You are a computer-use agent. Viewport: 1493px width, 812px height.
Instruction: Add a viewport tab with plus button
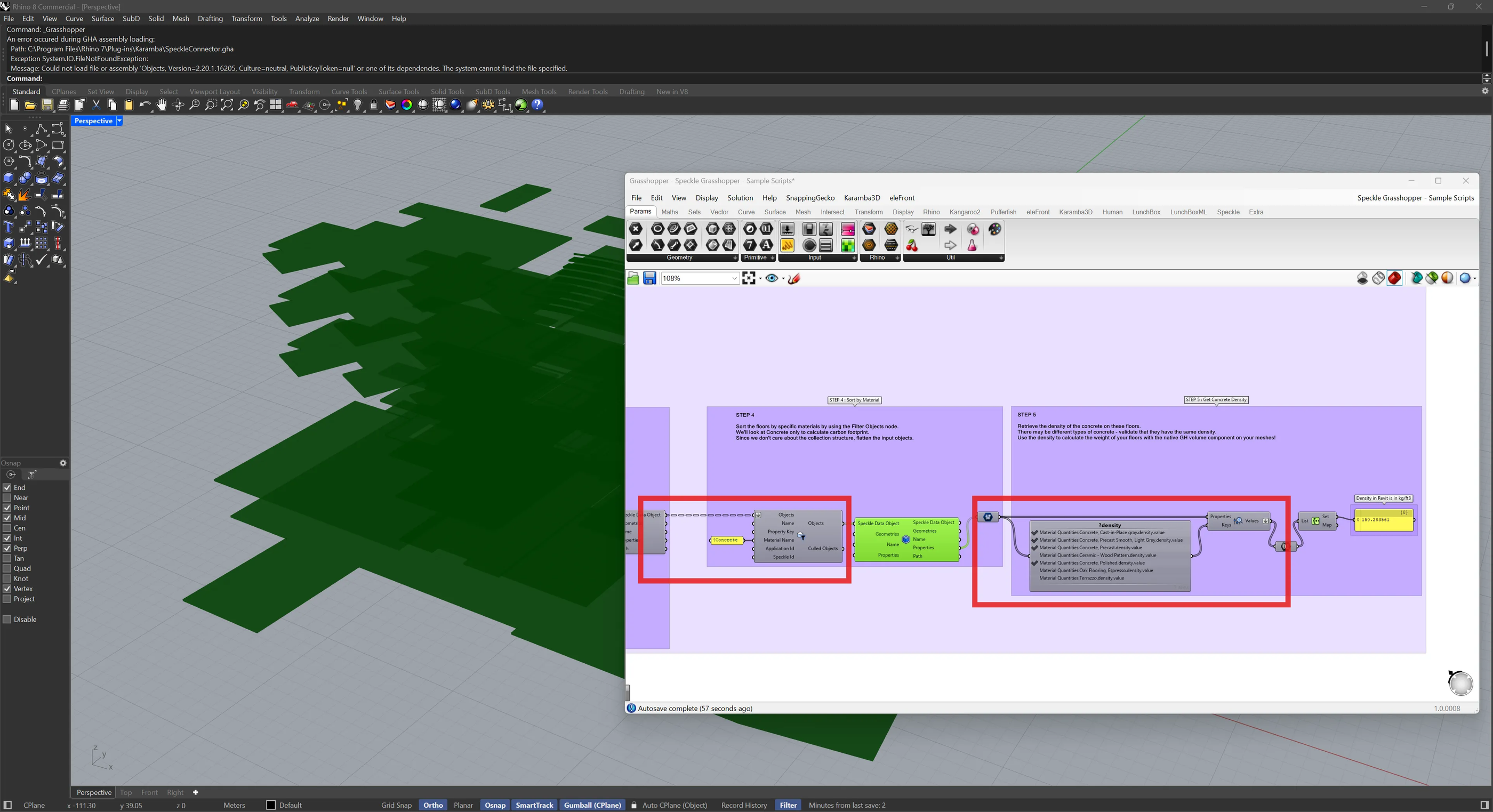pyautogui.click(x=195, y=792)
